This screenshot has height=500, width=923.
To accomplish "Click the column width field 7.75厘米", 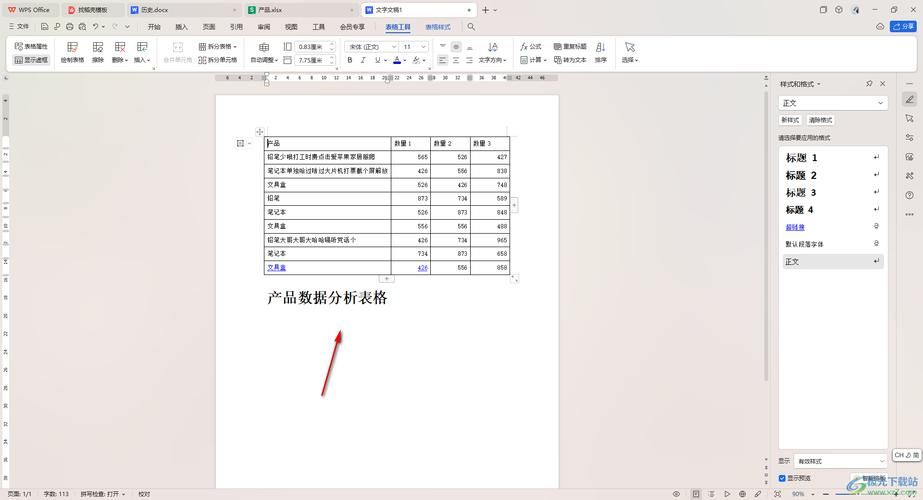I will (313, 59).
